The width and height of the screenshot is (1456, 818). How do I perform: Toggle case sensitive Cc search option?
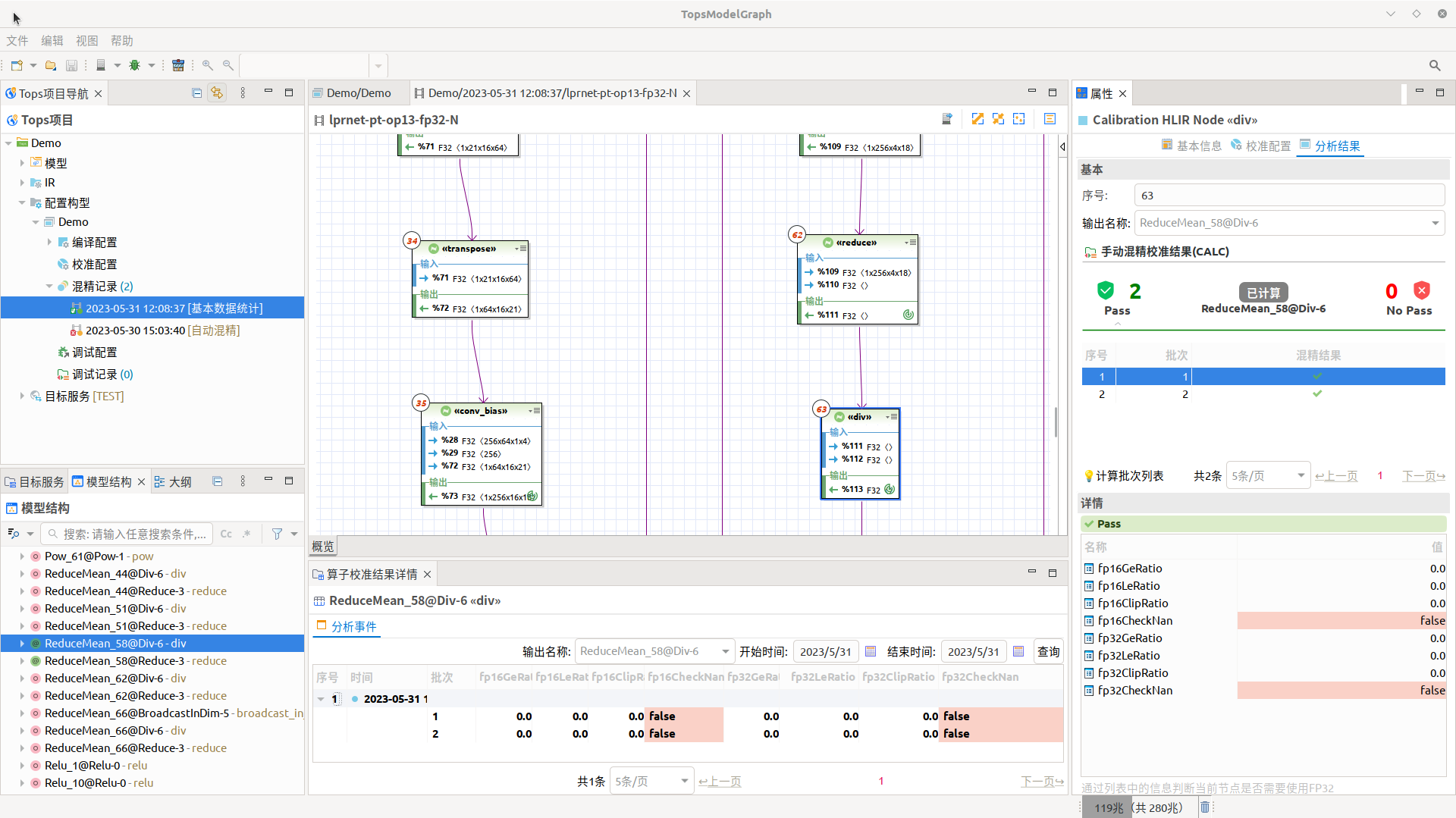tap(226, 534)
